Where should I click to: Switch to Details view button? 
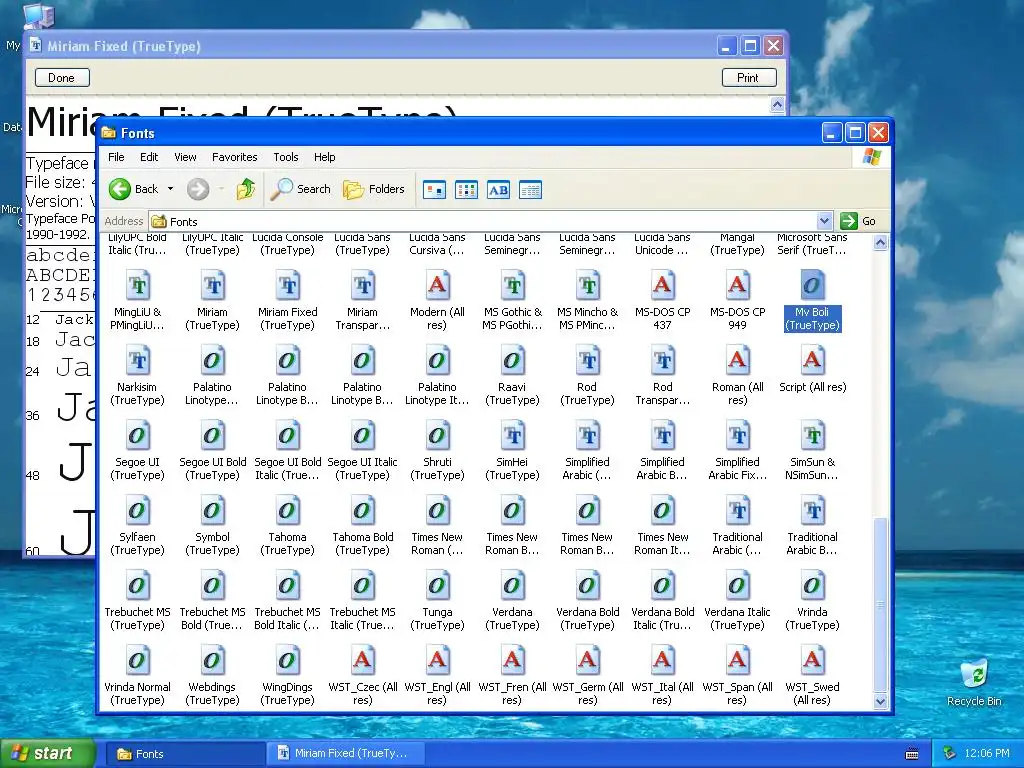coord(530,190)
